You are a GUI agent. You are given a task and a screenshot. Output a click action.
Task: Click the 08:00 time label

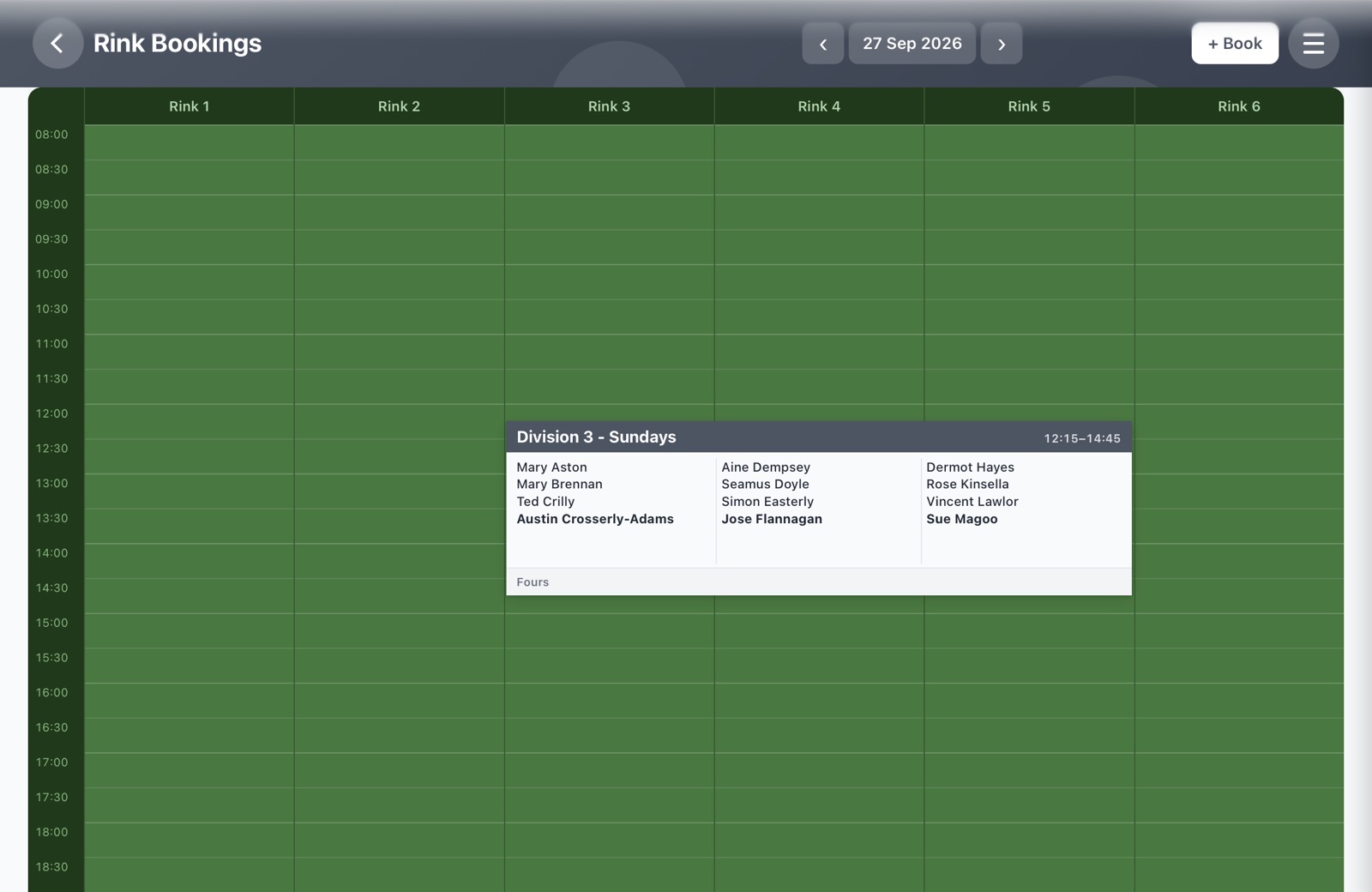coord(51,135)
